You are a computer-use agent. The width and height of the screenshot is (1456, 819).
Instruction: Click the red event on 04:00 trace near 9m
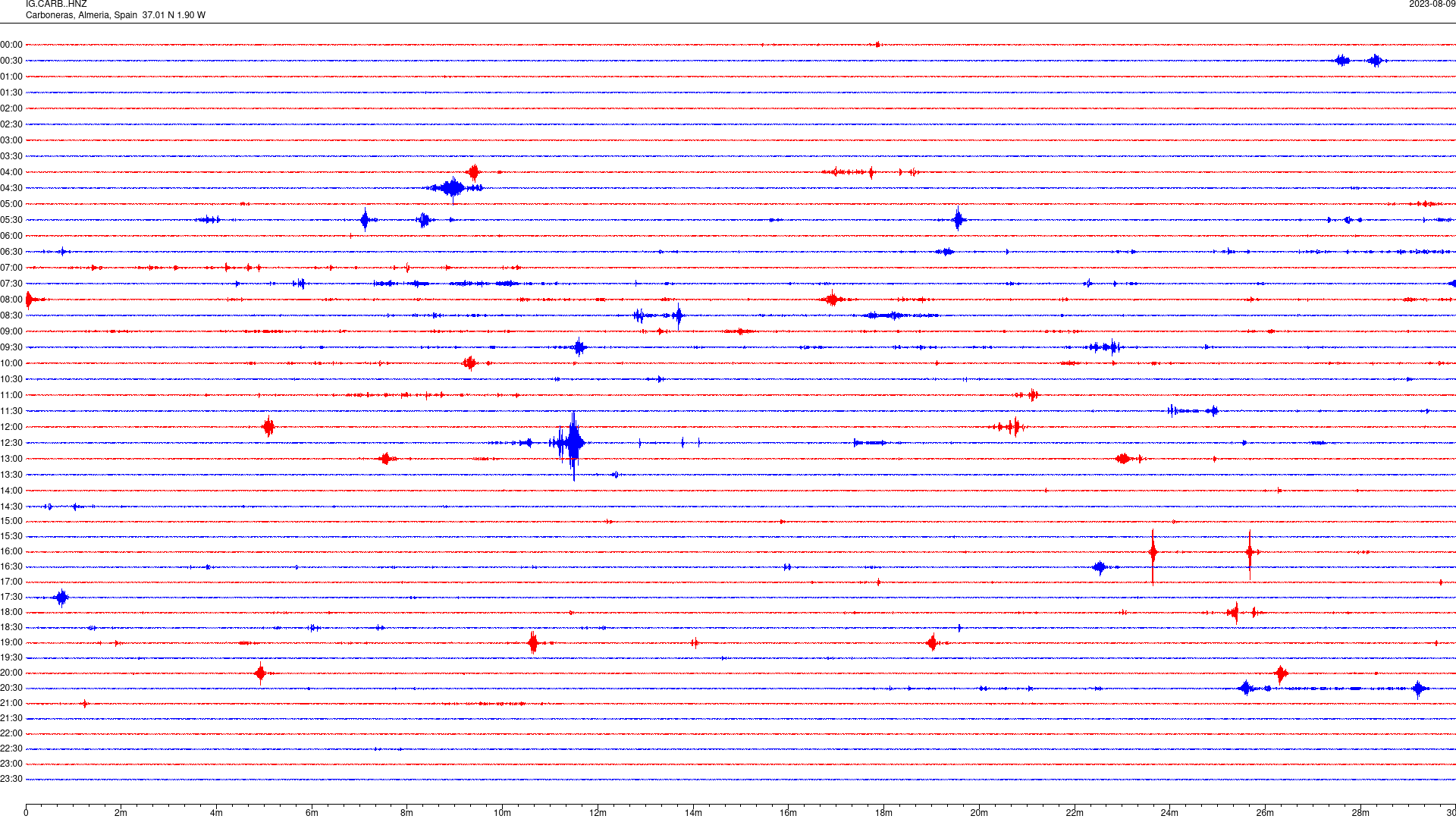[x=473, y=172]
